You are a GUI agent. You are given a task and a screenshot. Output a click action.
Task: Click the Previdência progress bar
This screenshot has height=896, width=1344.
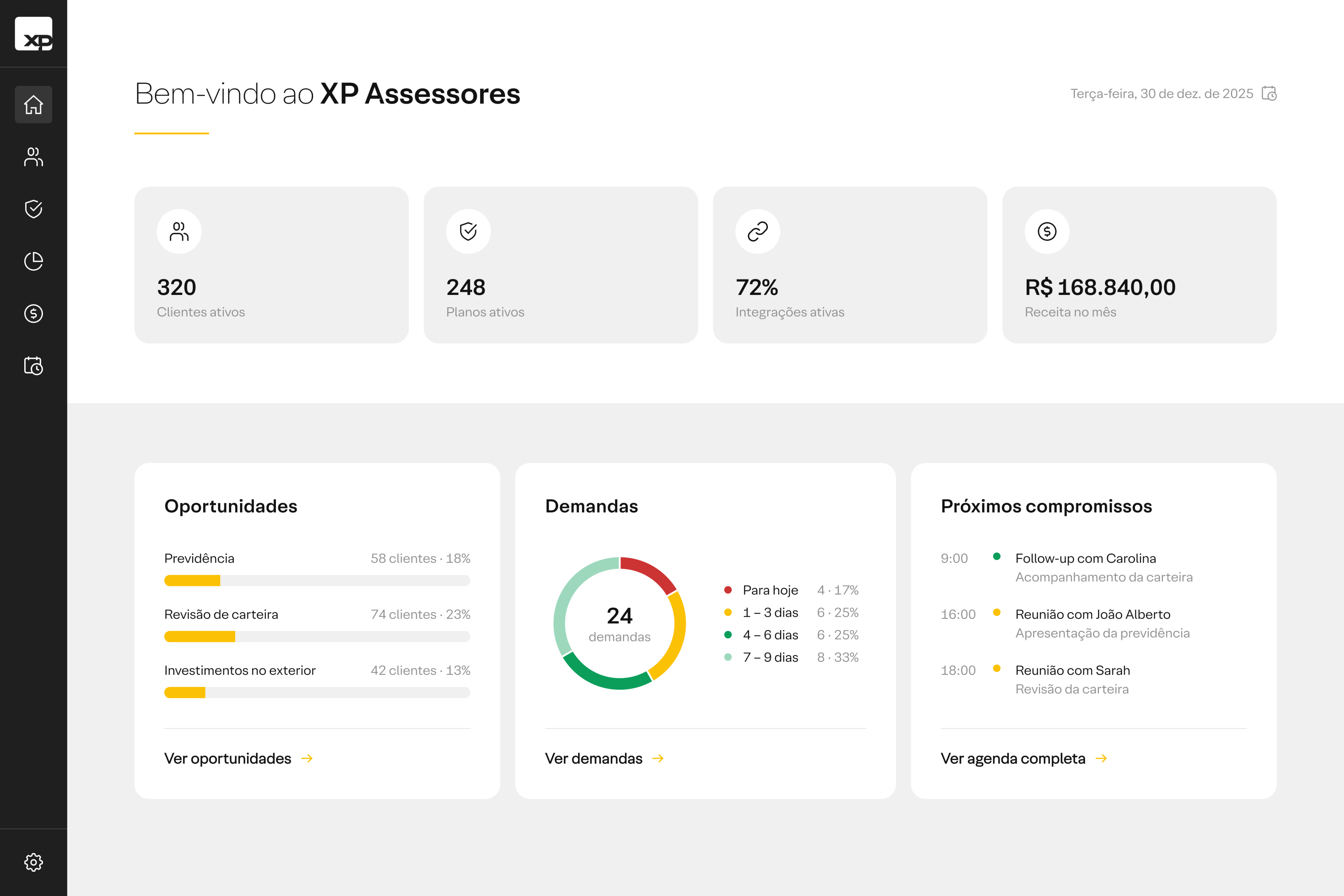pyautogui.click(x=317, y=581)
